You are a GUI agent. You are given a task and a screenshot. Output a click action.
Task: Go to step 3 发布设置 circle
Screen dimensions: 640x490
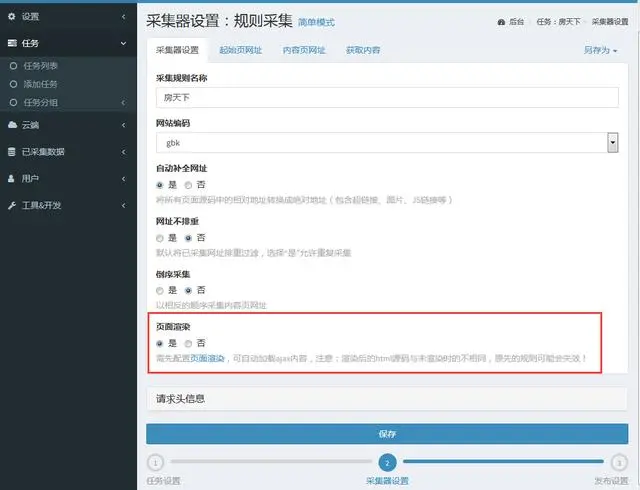point(619,463)
